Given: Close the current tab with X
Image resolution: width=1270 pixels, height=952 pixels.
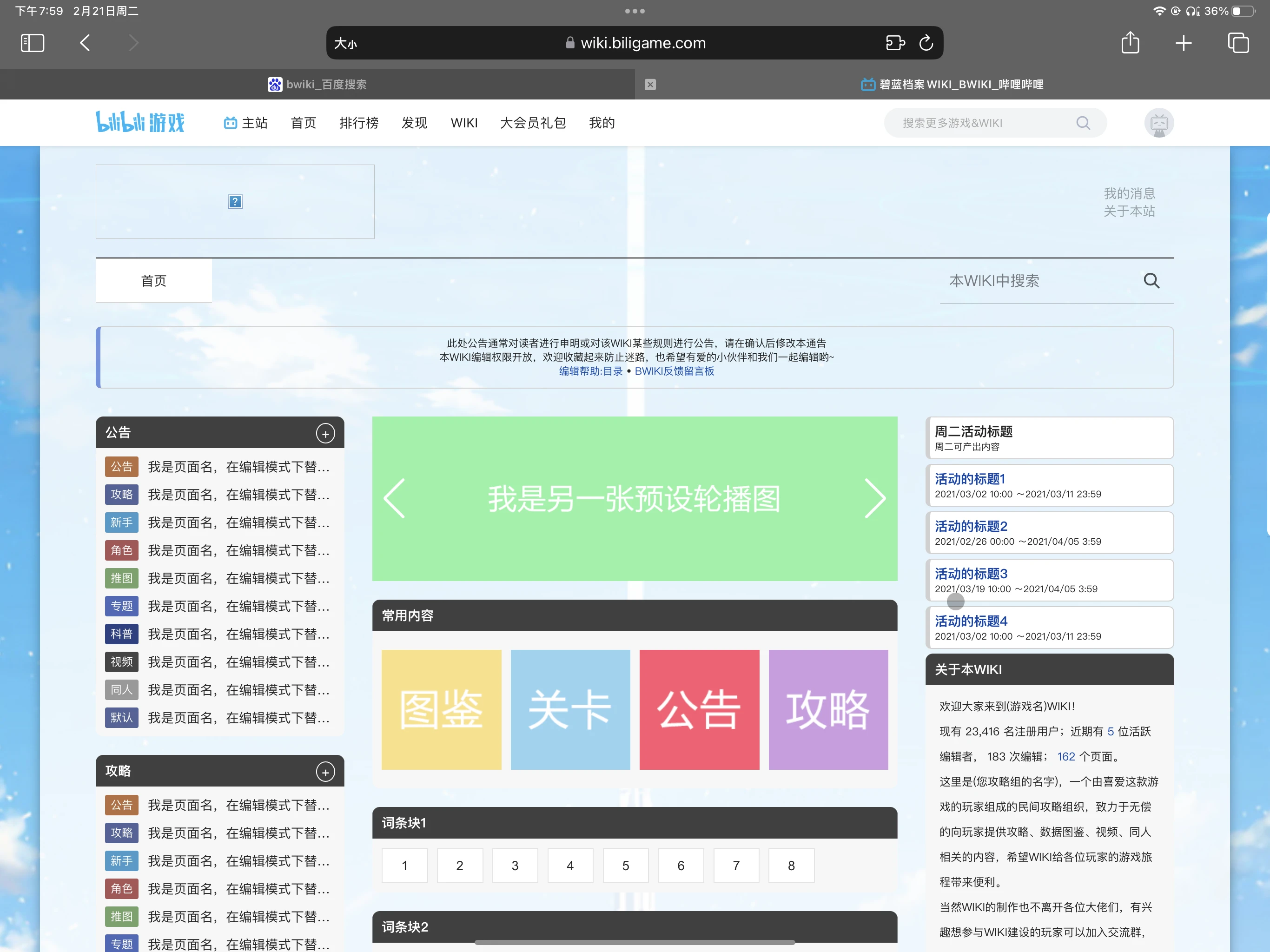Looking at the screenshot, I should [x=650, y=85].
